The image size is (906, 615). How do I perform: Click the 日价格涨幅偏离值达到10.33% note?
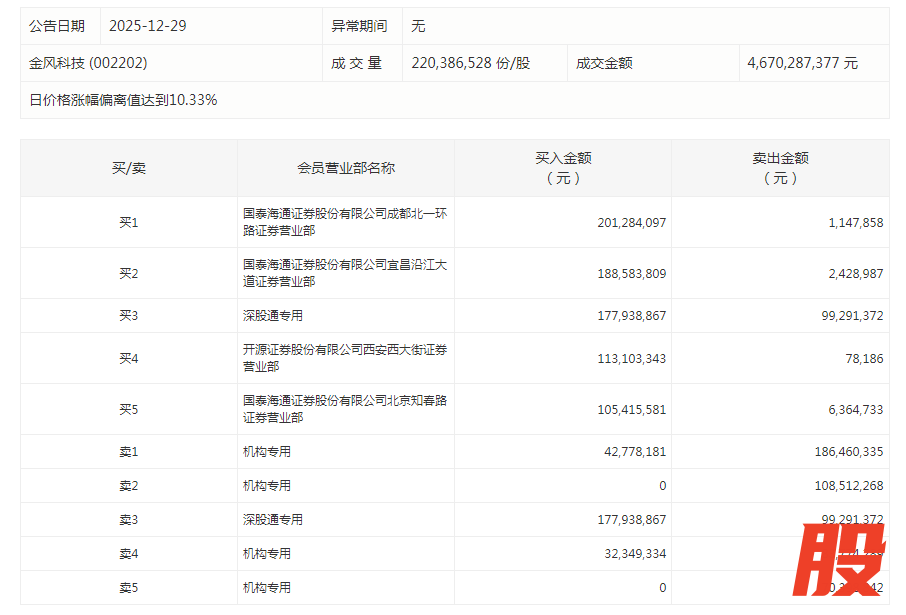coord(123,100)
